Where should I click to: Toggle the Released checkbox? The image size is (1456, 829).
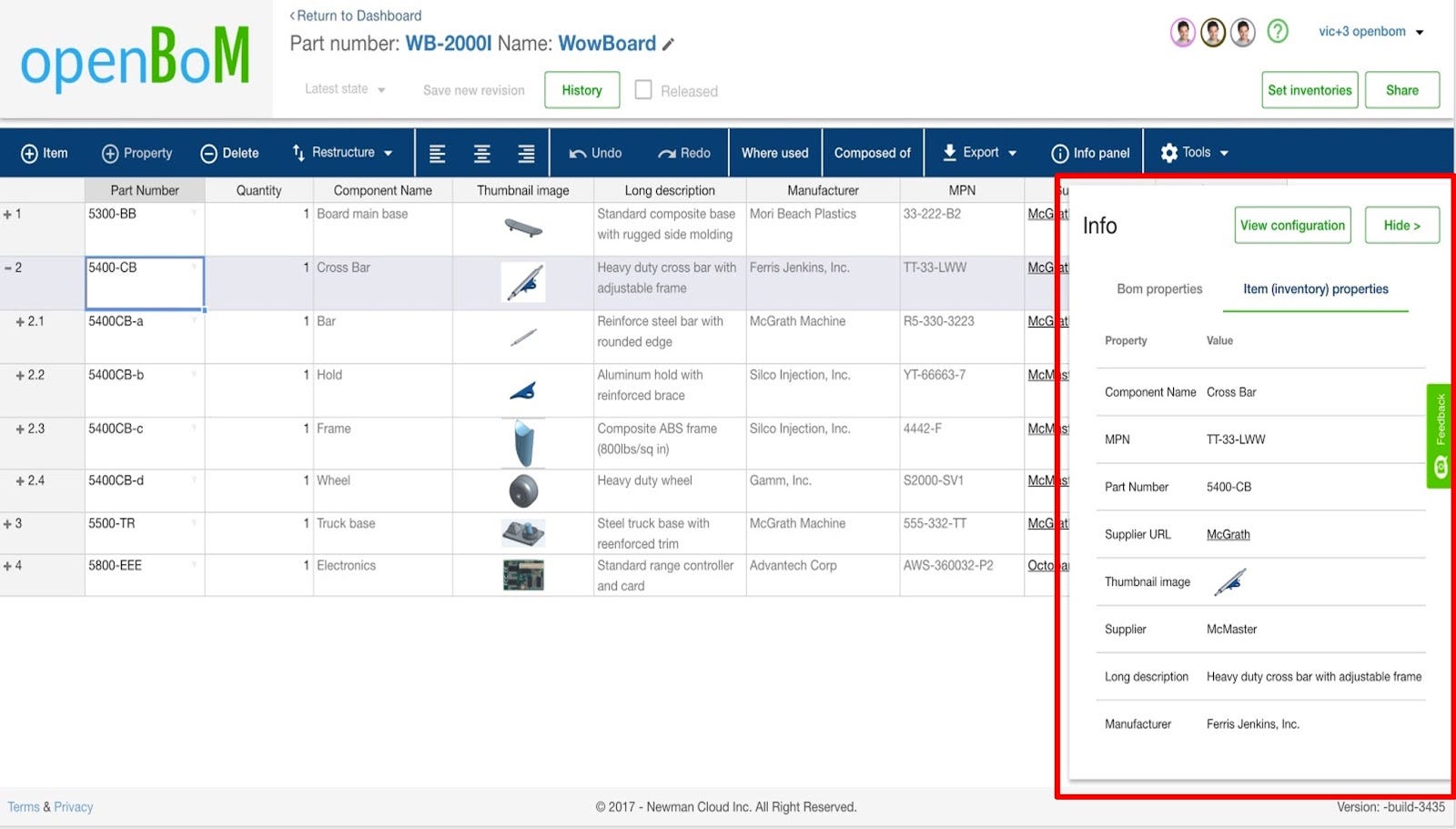(x=643, y=90)
